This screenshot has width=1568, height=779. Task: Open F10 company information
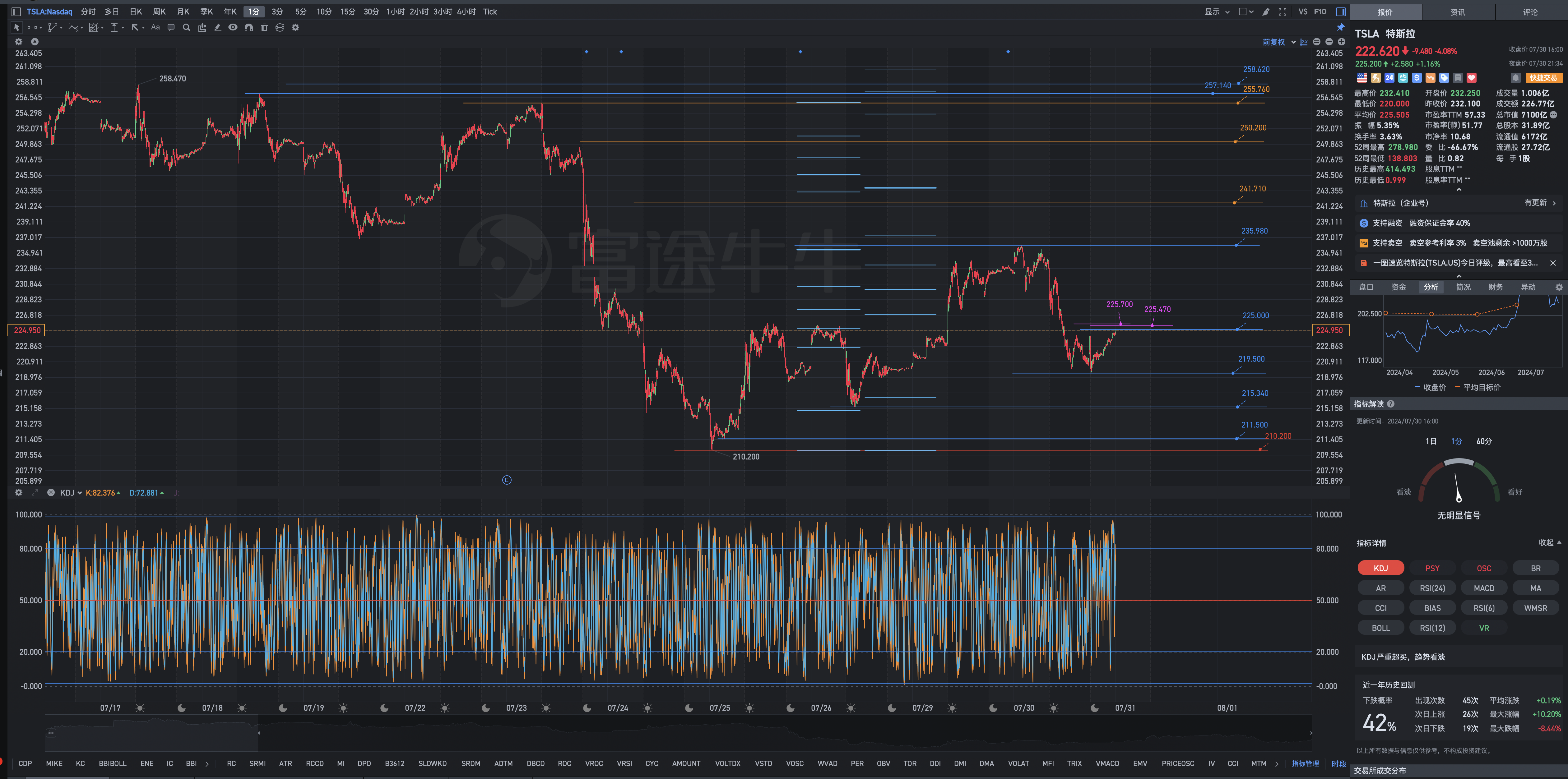pyautogui.click(x=1320, y=12)
